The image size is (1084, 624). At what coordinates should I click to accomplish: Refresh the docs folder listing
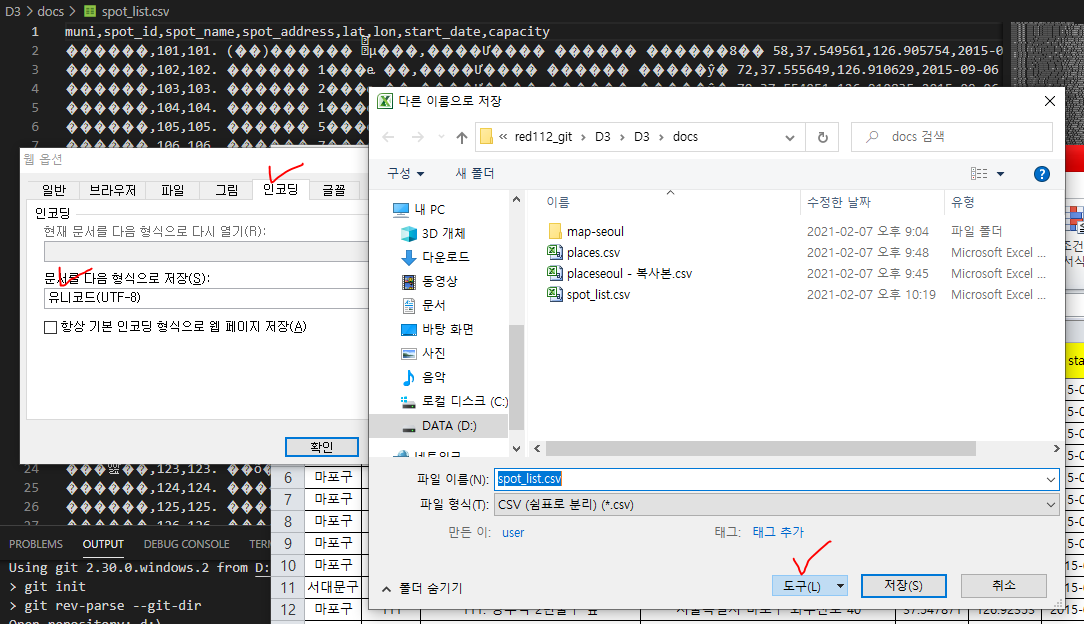[x=823, y=137]
